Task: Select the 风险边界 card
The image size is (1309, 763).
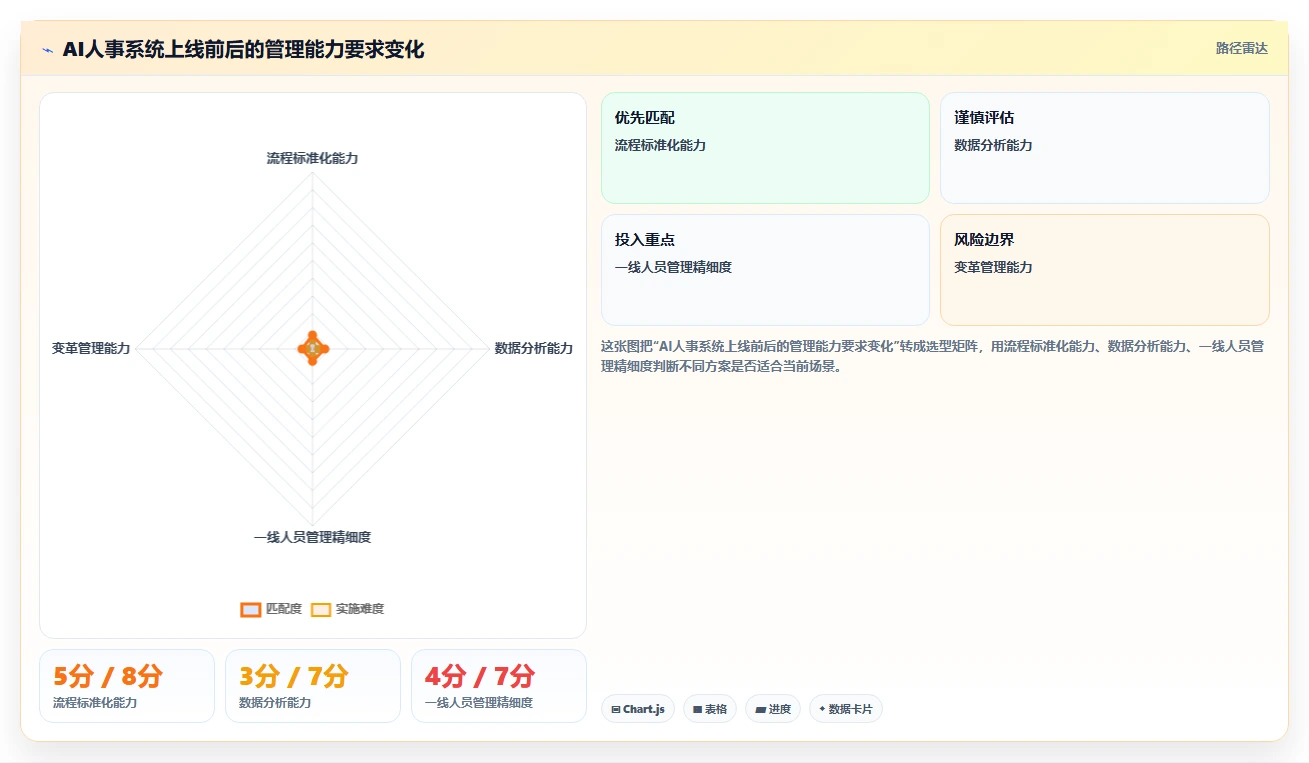Action: click(1104, 270)
